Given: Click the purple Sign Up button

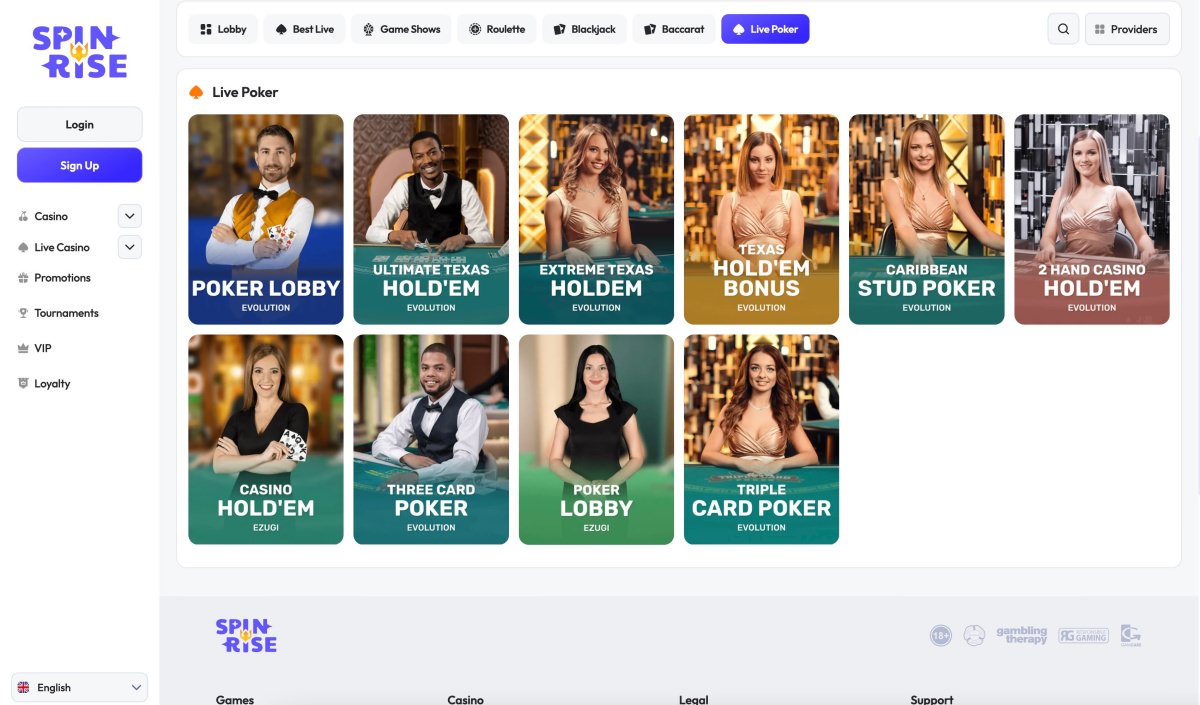Looking at the screenshot, I should [79, 165].
